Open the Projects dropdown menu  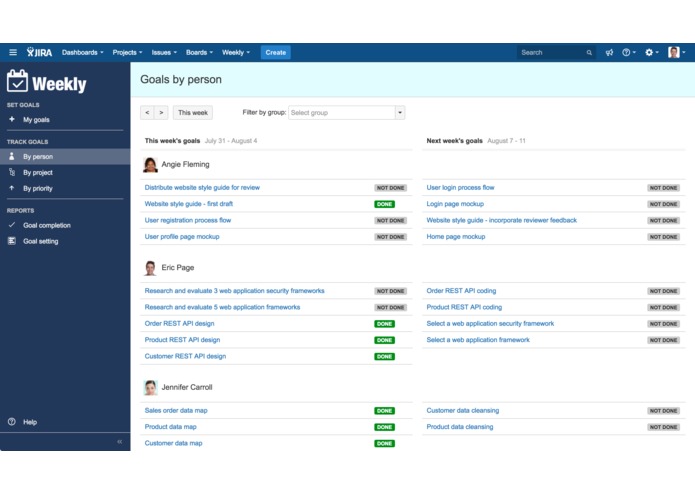127,52
